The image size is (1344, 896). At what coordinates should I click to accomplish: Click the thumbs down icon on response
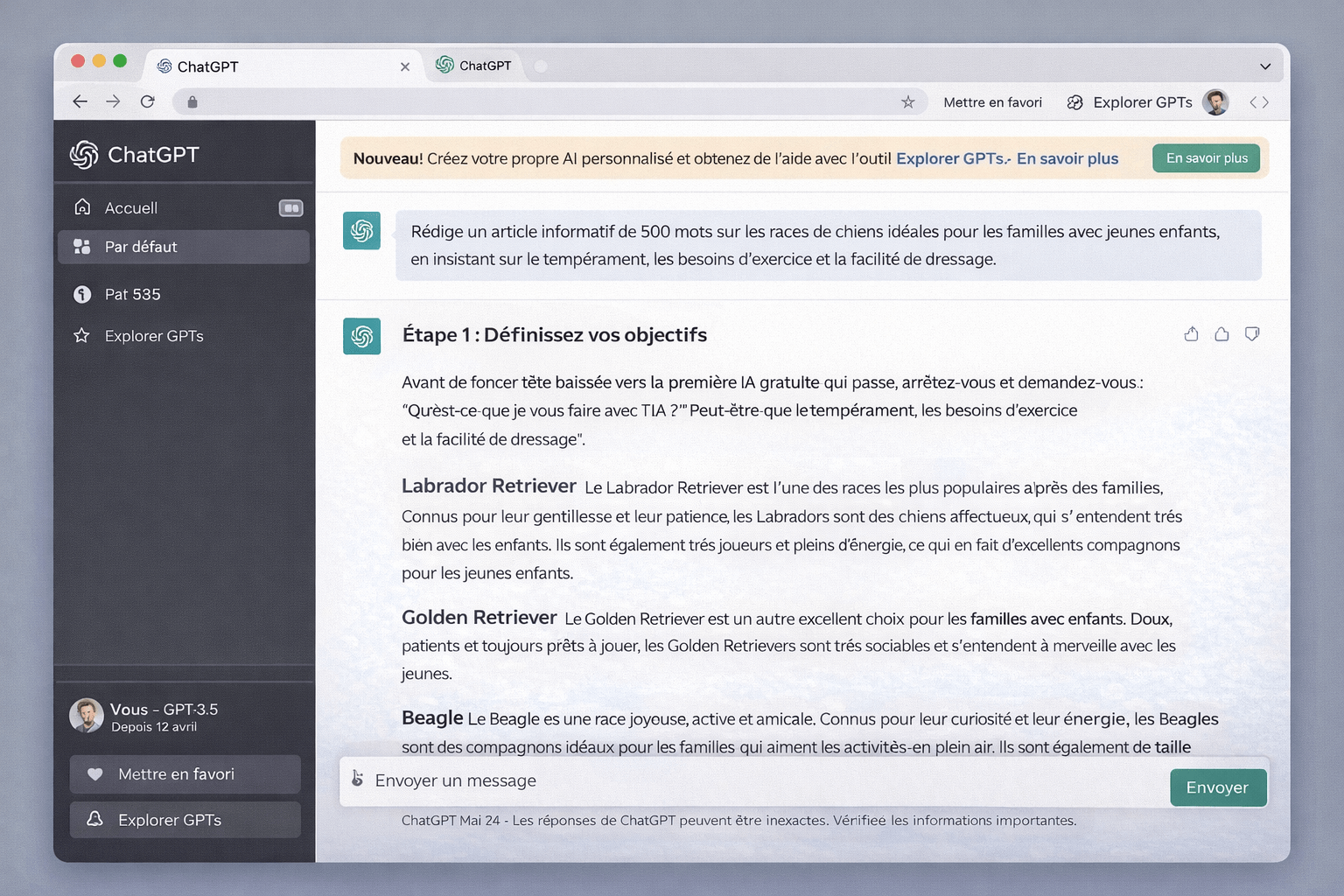click(1252, 334)
